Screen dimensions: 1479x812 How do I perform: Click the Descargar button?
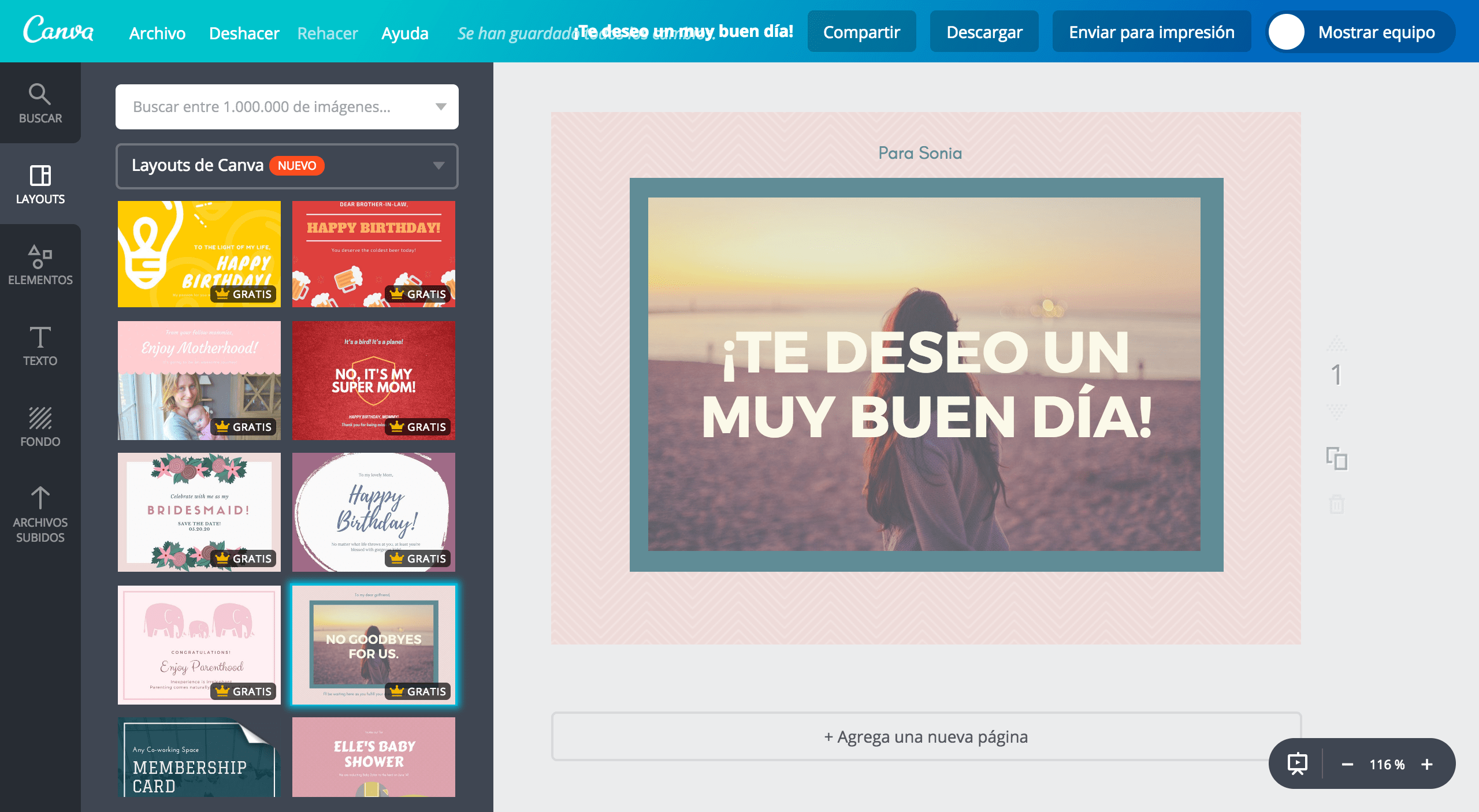coord(984,32)
